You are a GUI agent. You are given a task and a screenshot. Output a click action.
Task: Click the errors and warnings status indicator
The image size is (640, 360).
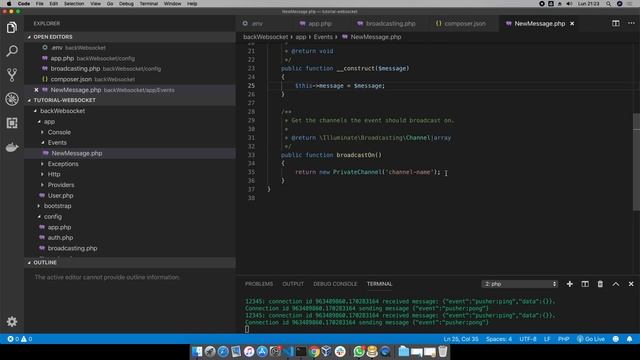pyautogui.click(x=20, y=339)
